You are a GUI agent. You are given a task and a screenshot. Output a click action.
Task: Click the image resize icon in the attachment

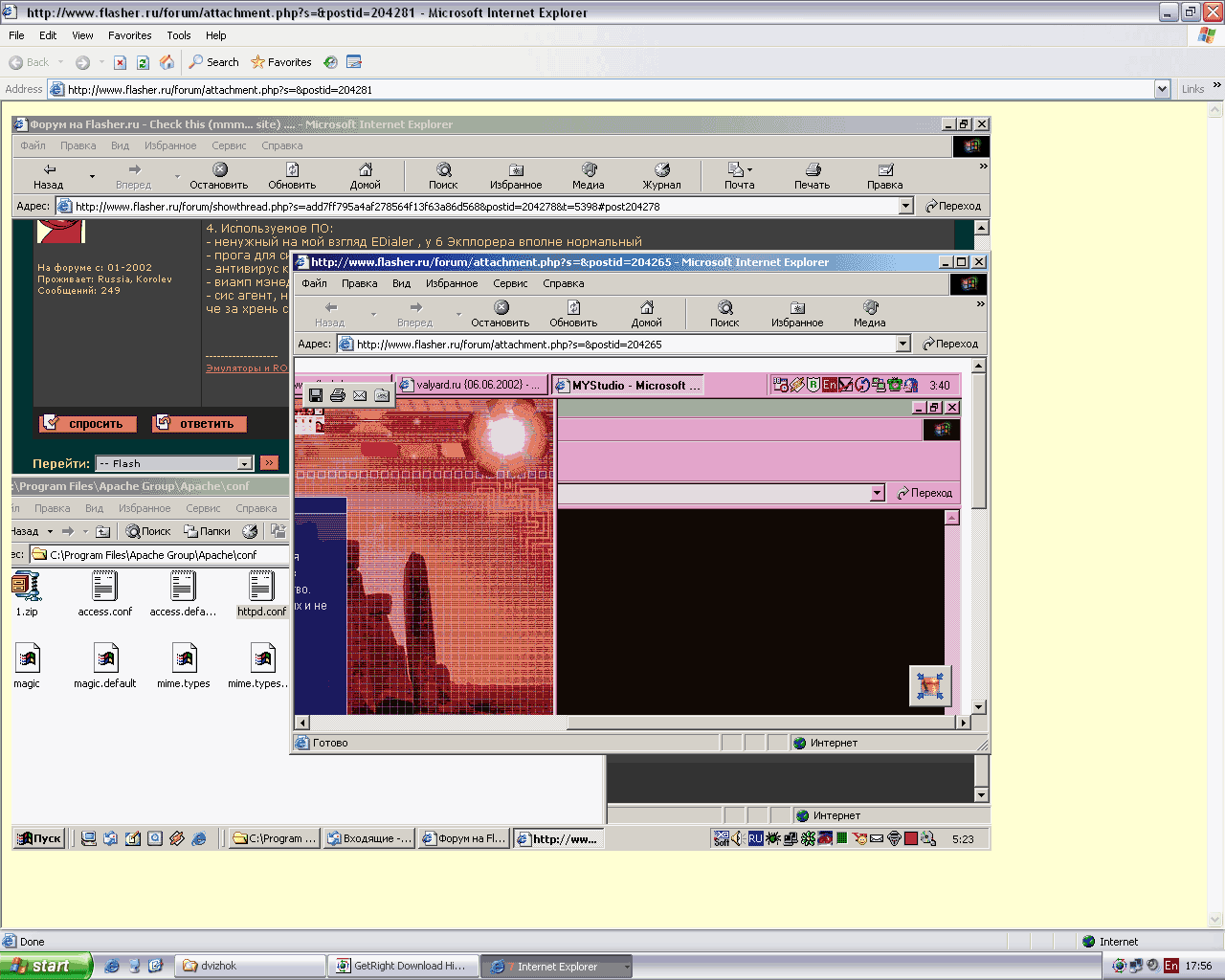pos(929,686)
